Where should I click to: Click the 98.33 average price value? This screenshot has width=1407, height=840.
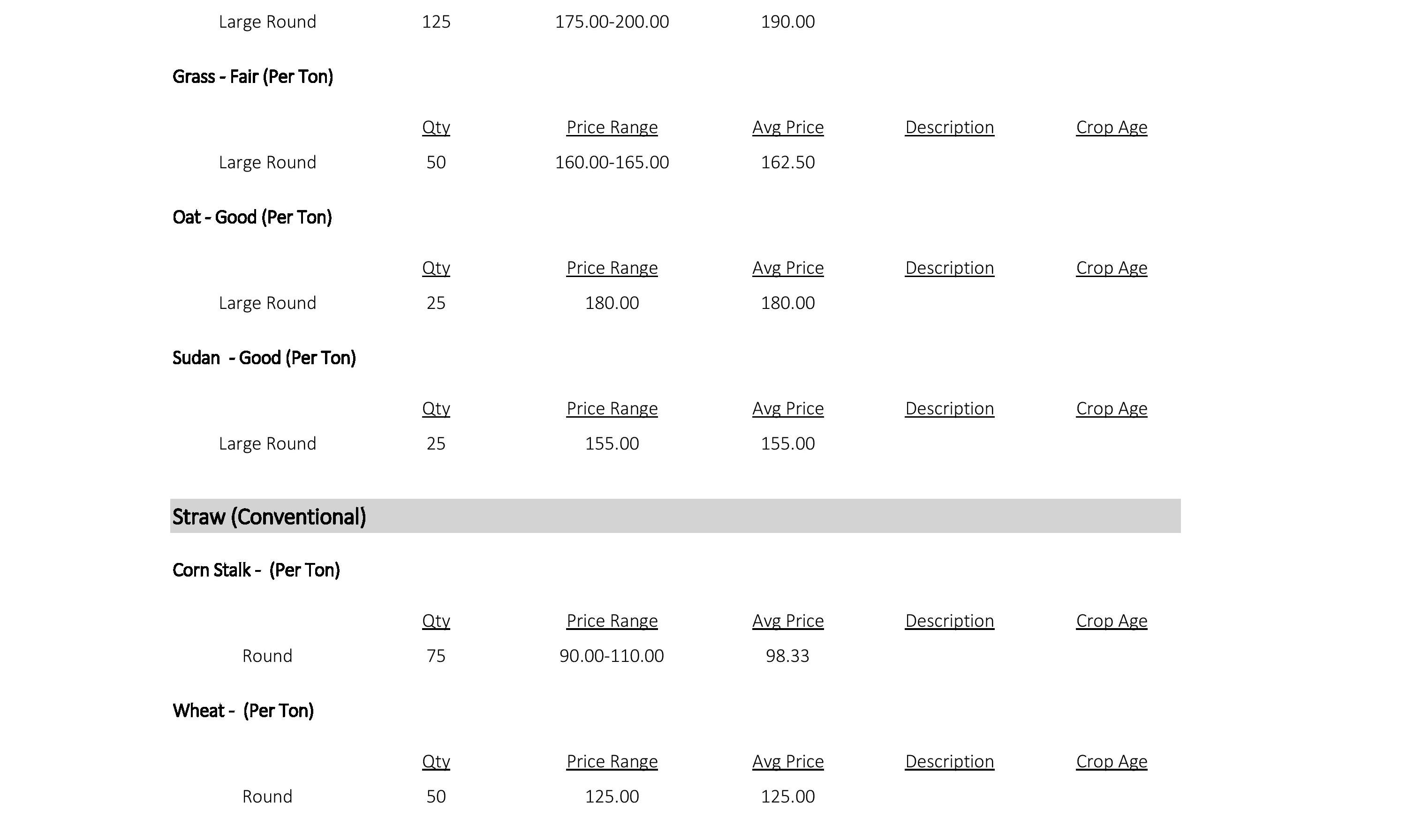(x=787, y=656)
